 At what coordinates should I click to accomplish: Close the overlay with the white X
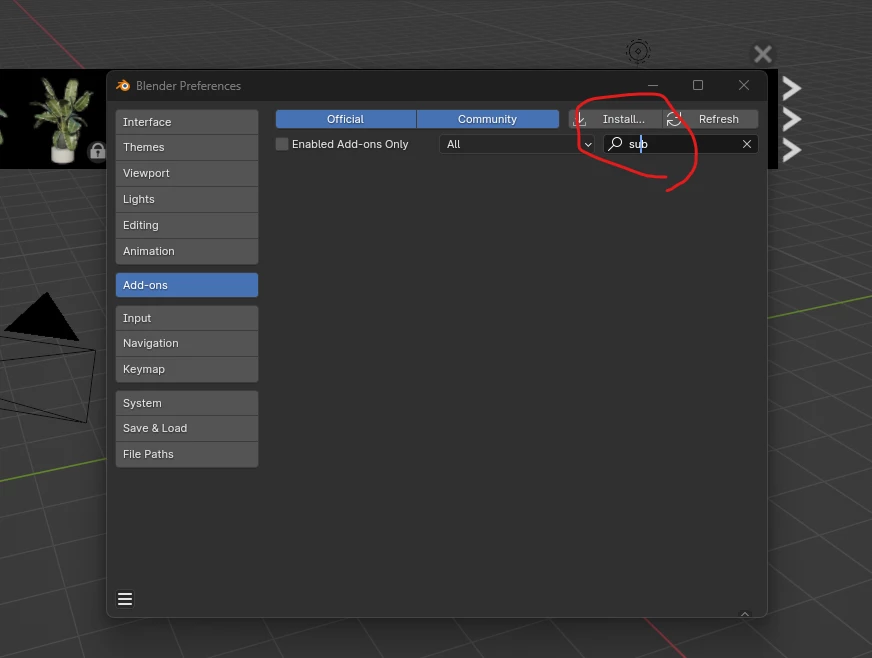tap(762, 54)
